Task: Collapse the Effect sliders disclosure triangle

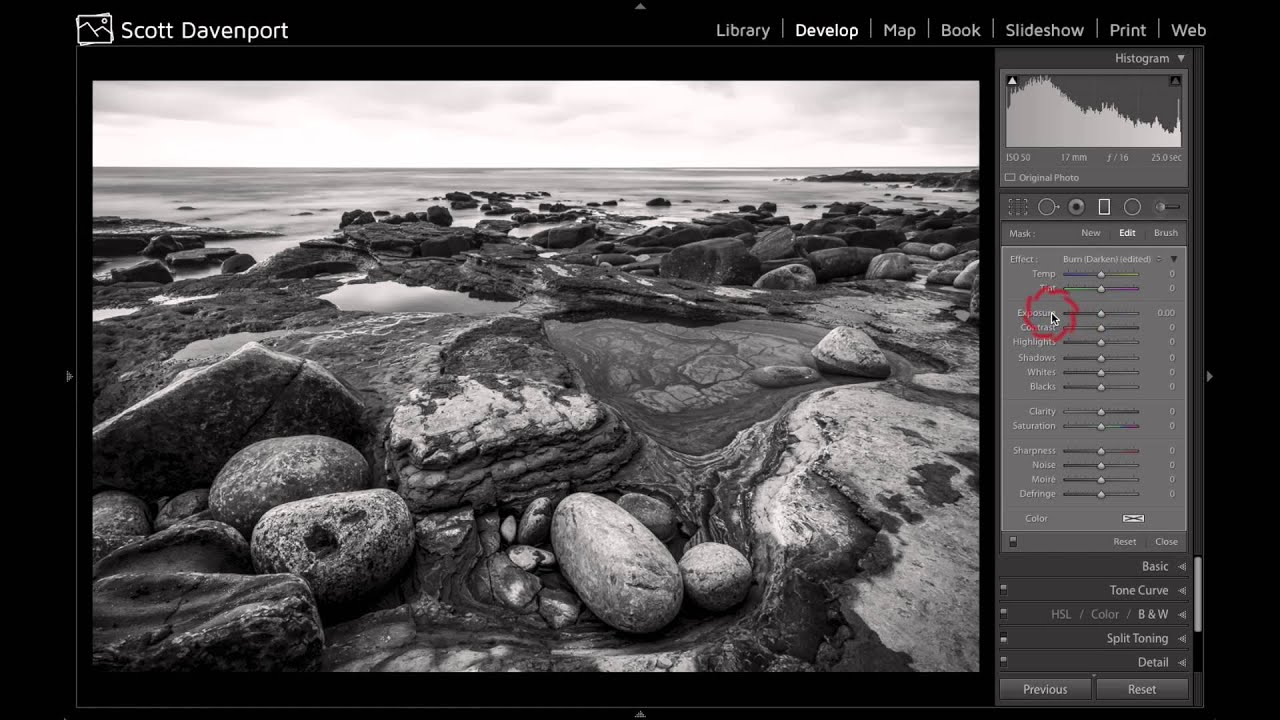Action: pos(1174,259)
